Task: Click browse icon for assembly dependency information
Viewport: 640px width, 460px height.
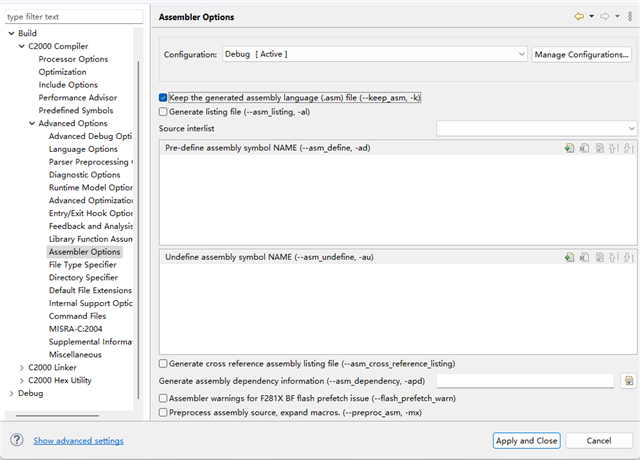Action: (629, 381)
